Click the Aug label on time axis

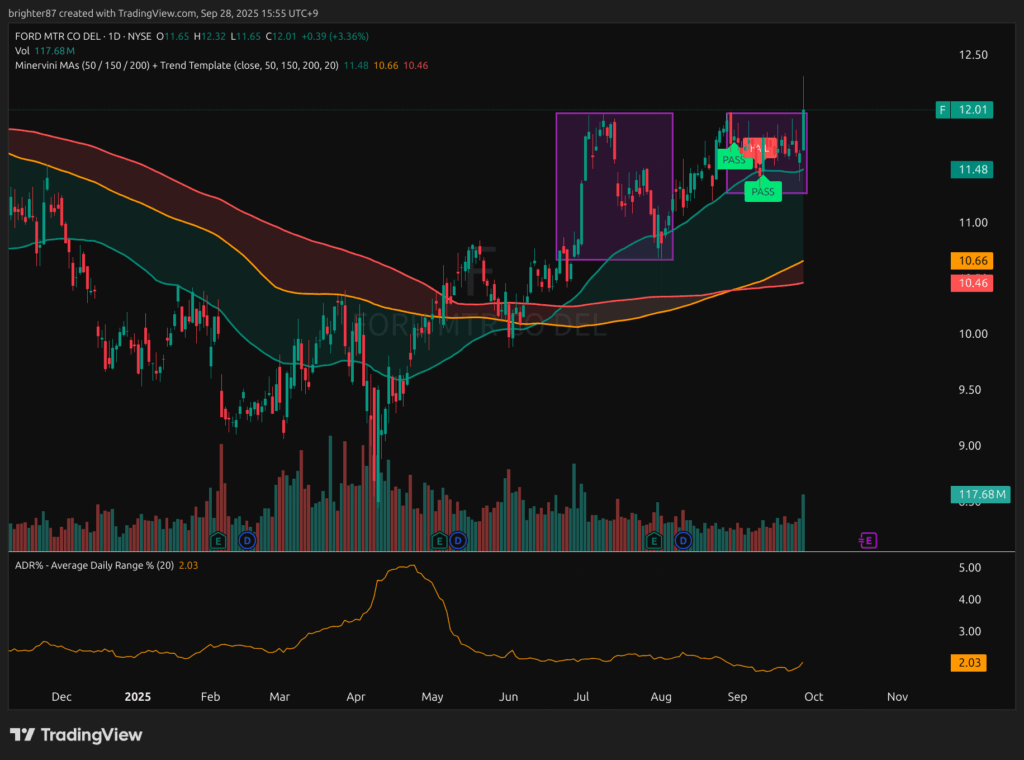pos(661,697)
